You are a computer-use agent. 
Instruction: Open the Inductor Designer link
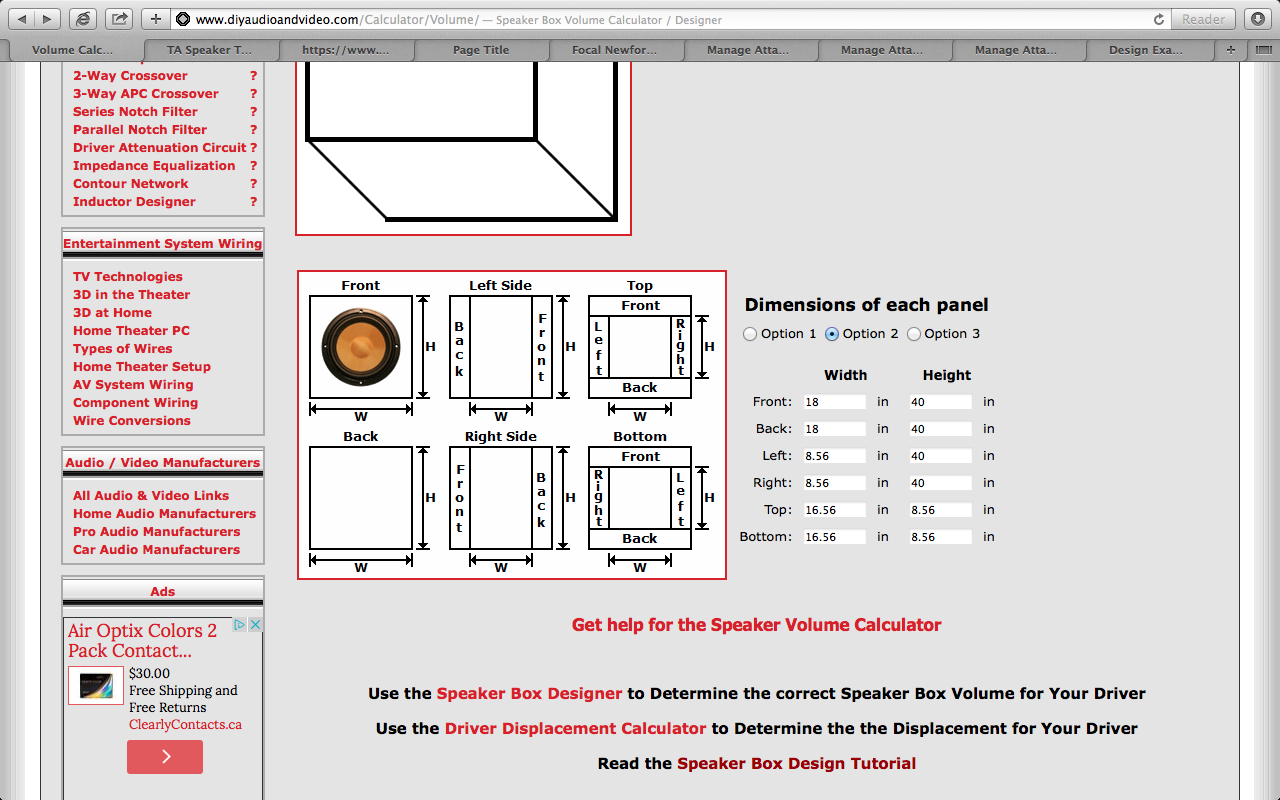(134, 202)
